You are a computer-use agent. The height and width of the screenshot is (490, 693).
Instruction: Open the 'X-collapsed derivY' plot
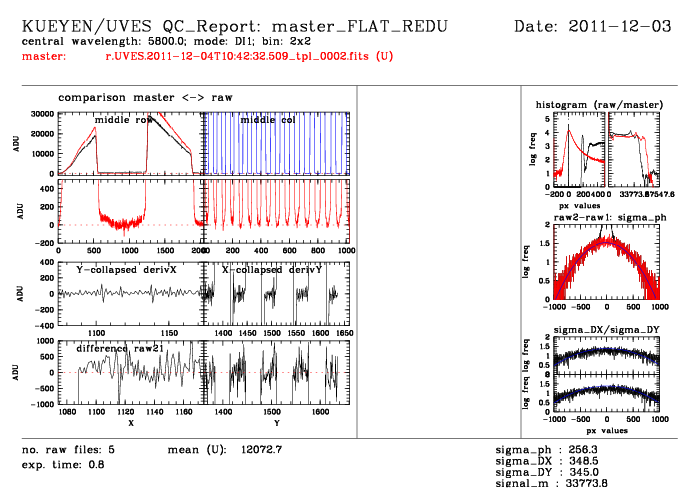click(x=276, y=293)
